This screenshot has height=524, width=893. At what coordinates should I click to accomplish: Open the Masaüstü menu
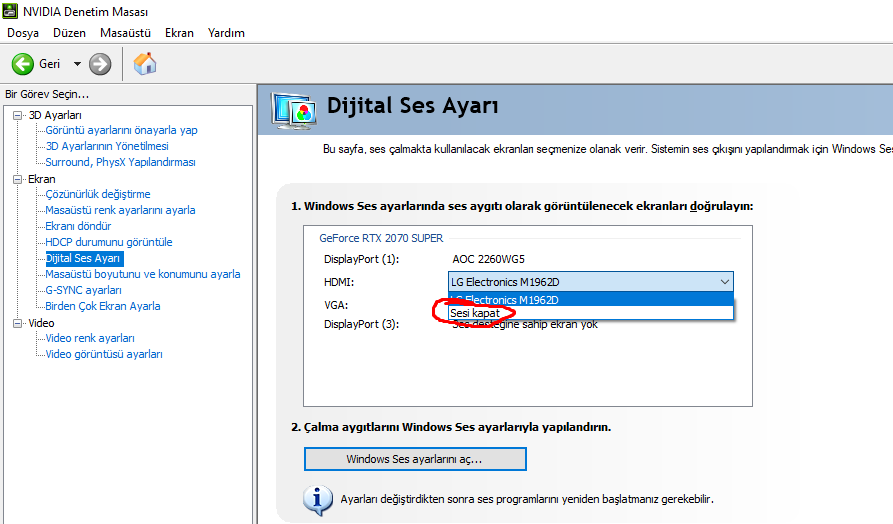point(125,33)
